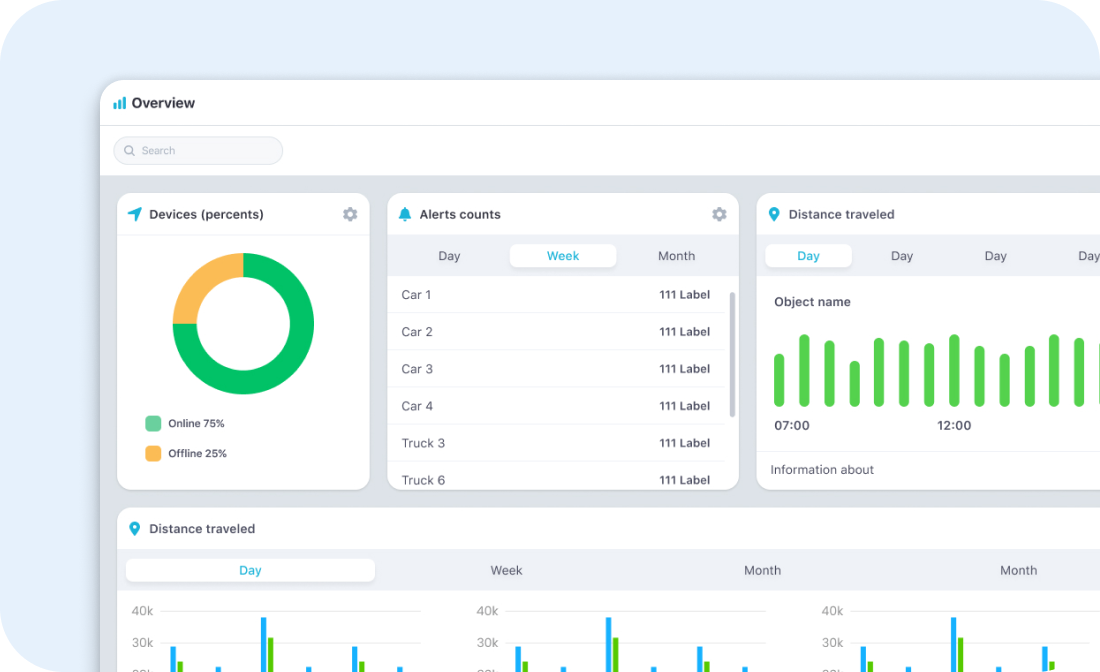Click the green Online 75% legend swatch

(x=153, y=424)
